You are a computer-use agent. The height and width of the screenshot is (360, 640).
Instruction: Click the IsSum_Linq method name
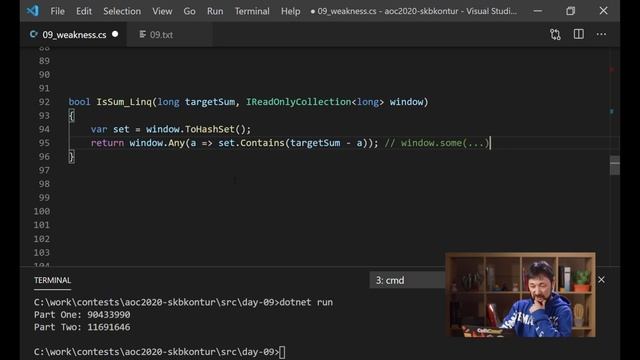point(124,102)
